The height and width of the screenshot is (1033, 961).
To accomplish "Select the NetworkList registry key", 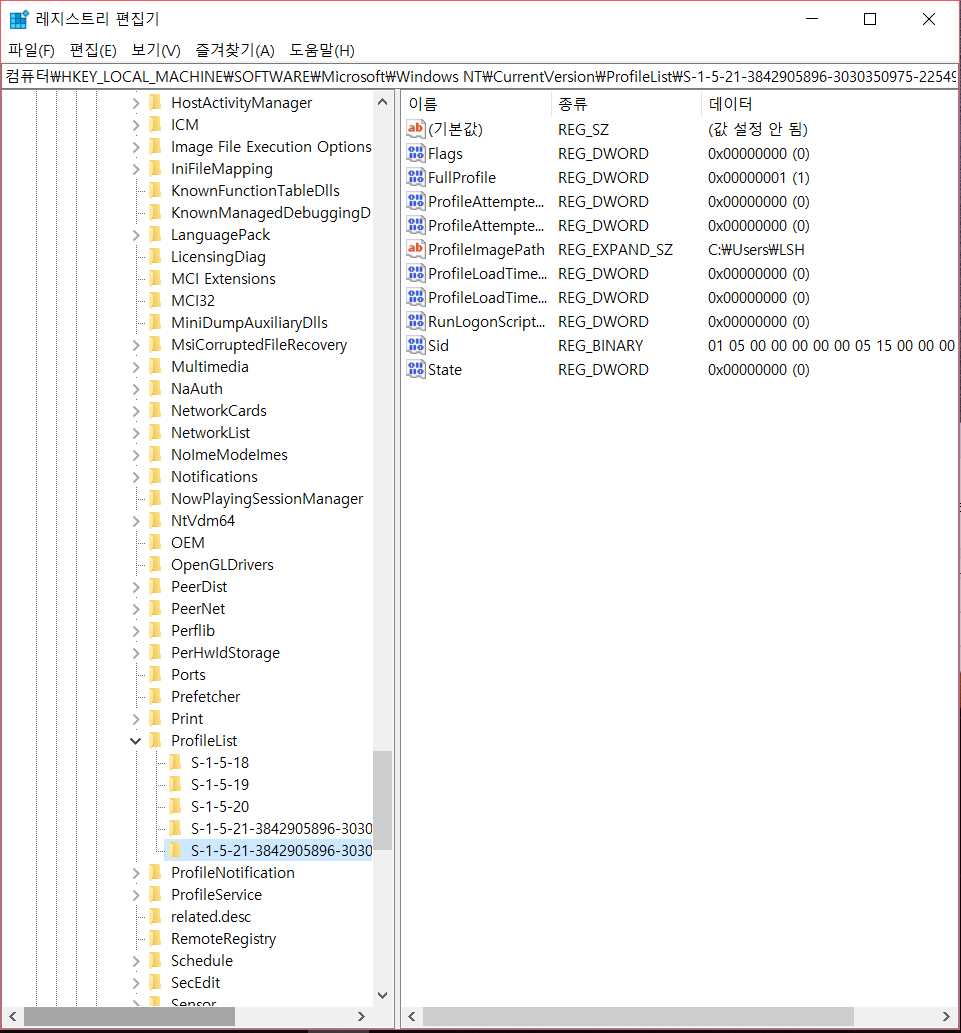I will (x=211, y=433).
